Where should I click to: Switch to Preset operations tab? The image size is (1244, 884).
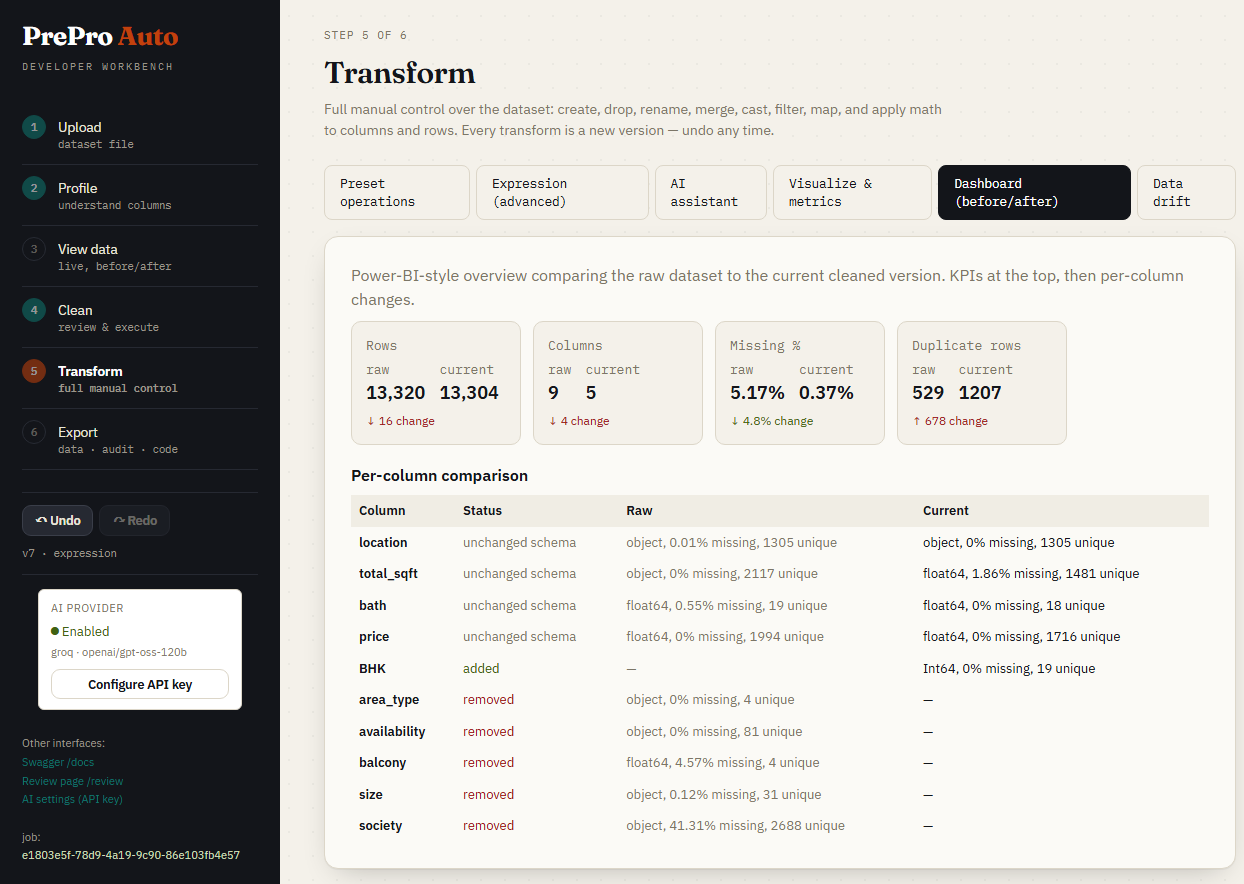[x=397, y=192]
